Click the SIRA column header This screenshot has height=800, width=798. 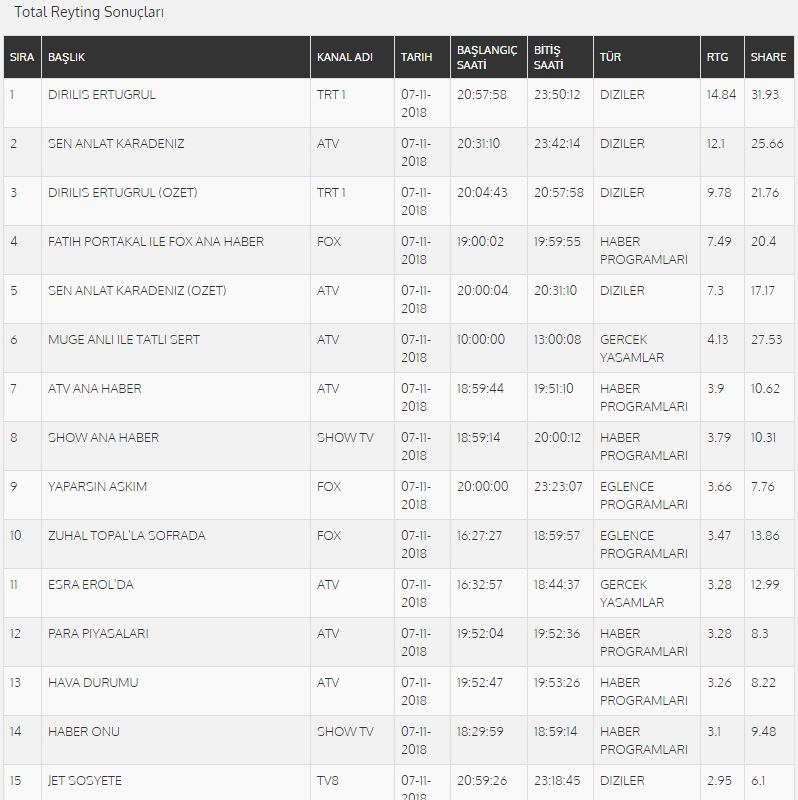22,57
